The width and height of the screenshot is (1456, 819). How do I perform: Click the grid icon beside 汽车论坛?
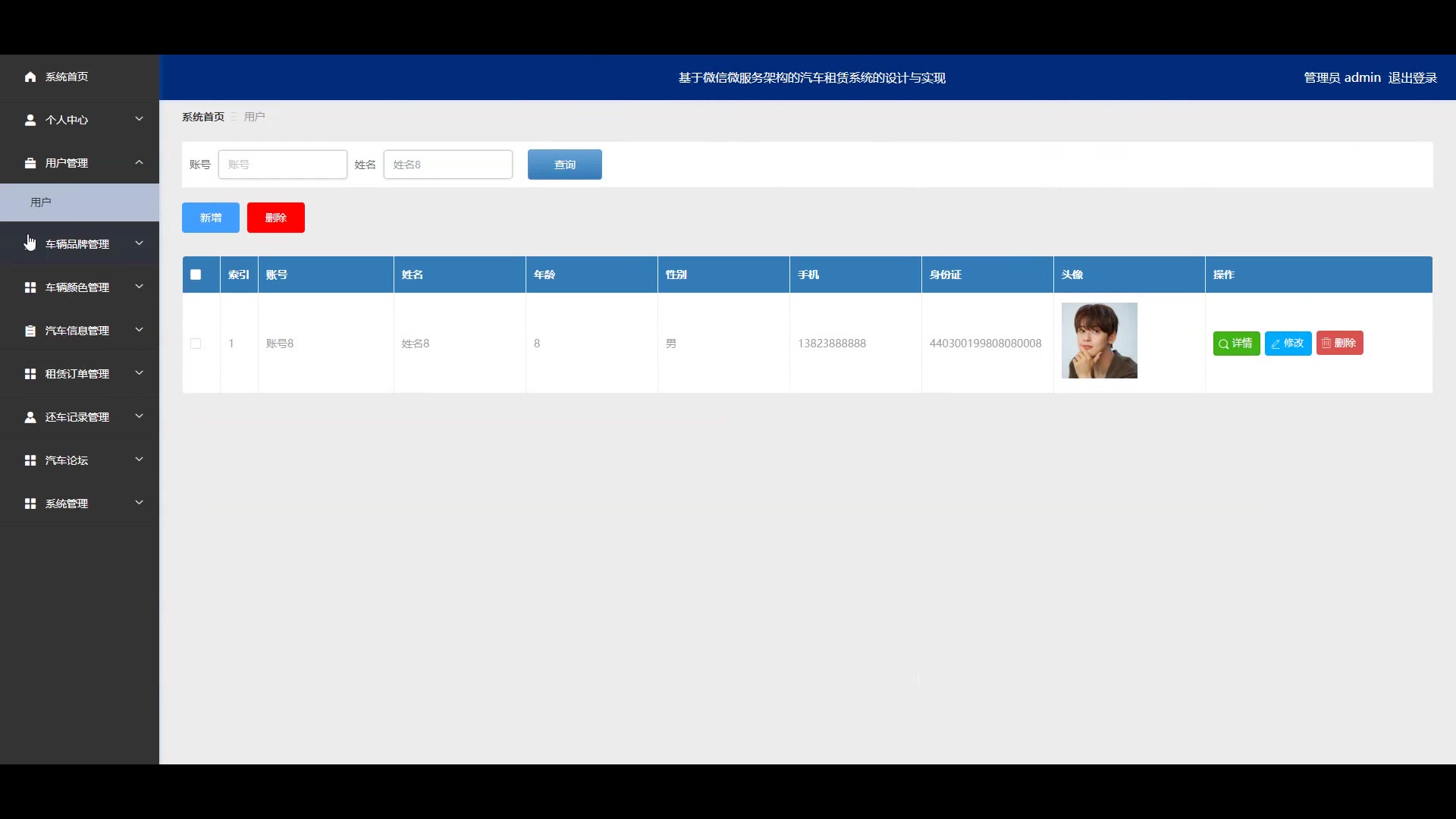tap(30, 460)
